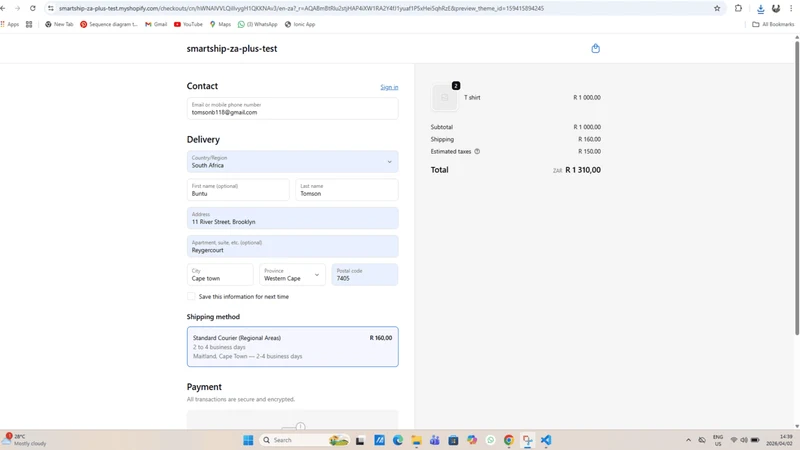The height and width of the screenshot is (450, 800).
Task: Click the browser address bar URL
Action: [x=301, y=8]
